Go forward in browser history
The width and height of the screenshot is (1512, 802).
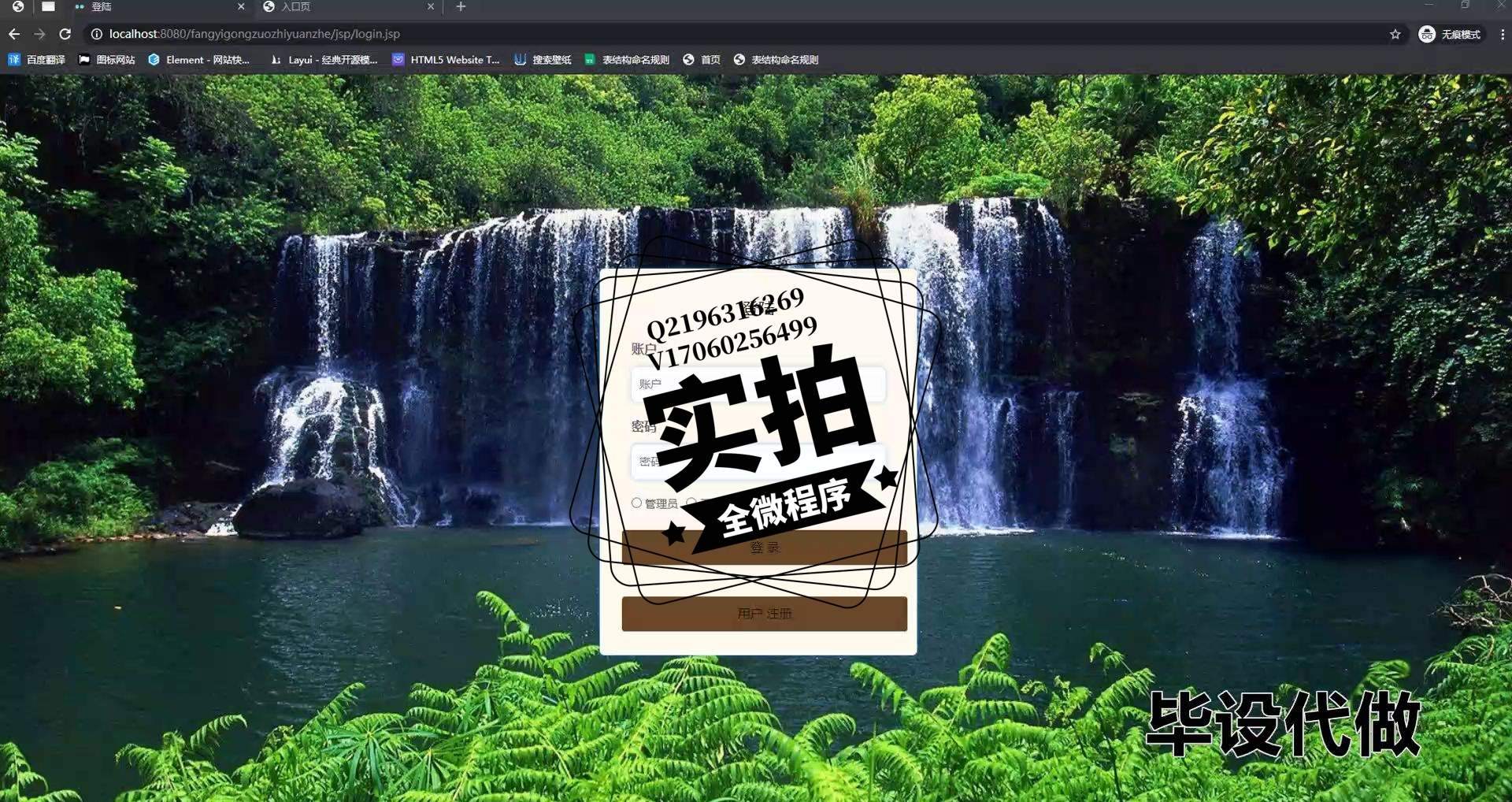39,34
